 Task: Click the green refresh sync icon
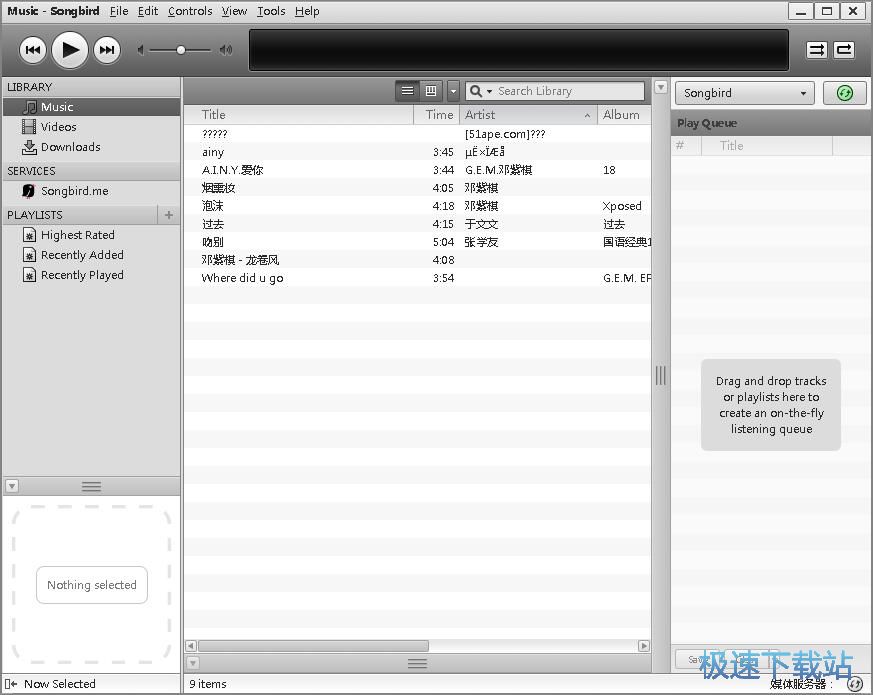(845, 93)
